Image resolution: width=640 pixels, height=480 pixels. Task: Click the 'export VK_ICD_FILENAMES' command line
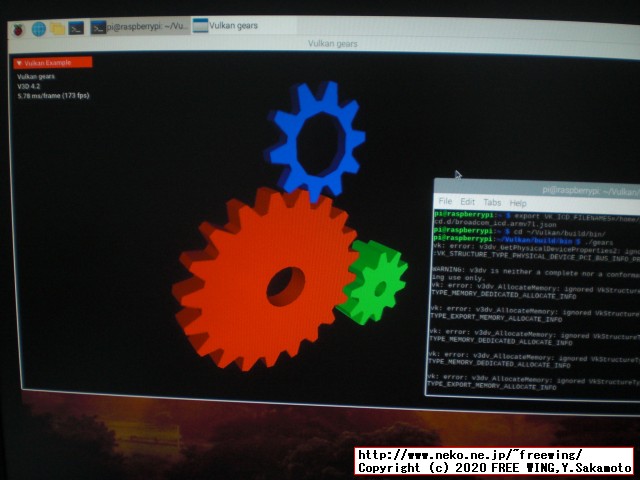[x=536, y=216]
